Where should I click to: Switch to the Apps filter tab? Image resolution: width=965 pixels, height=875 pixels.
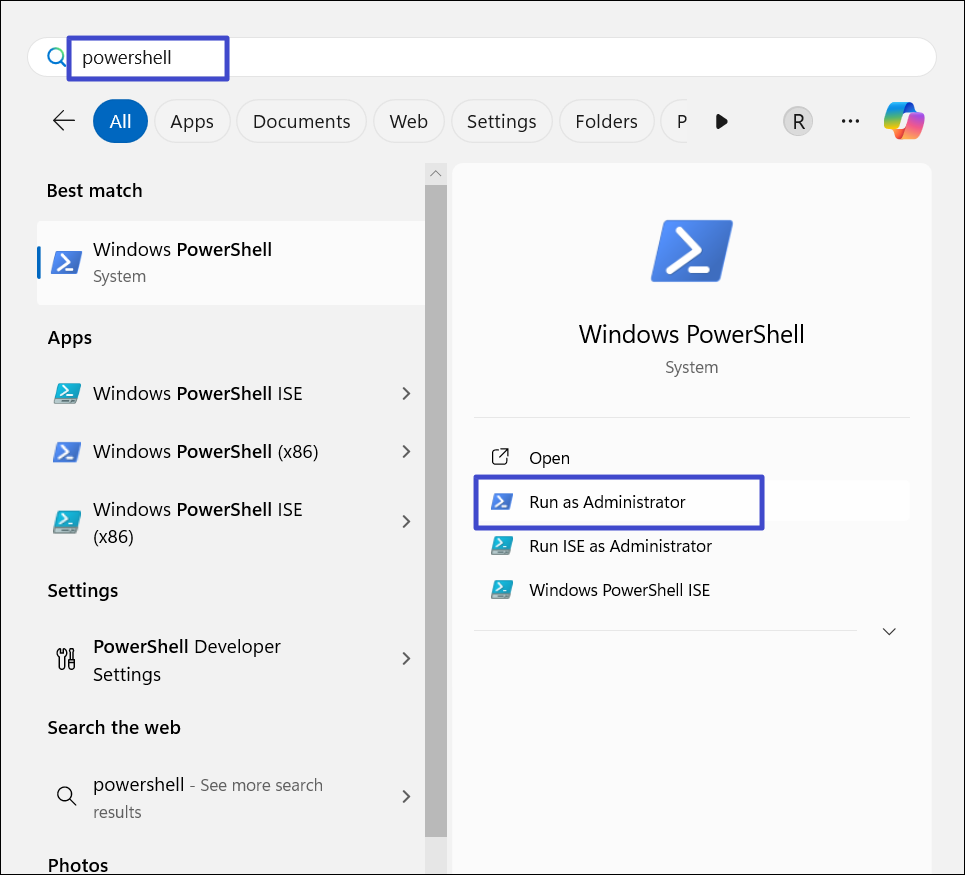192,121
